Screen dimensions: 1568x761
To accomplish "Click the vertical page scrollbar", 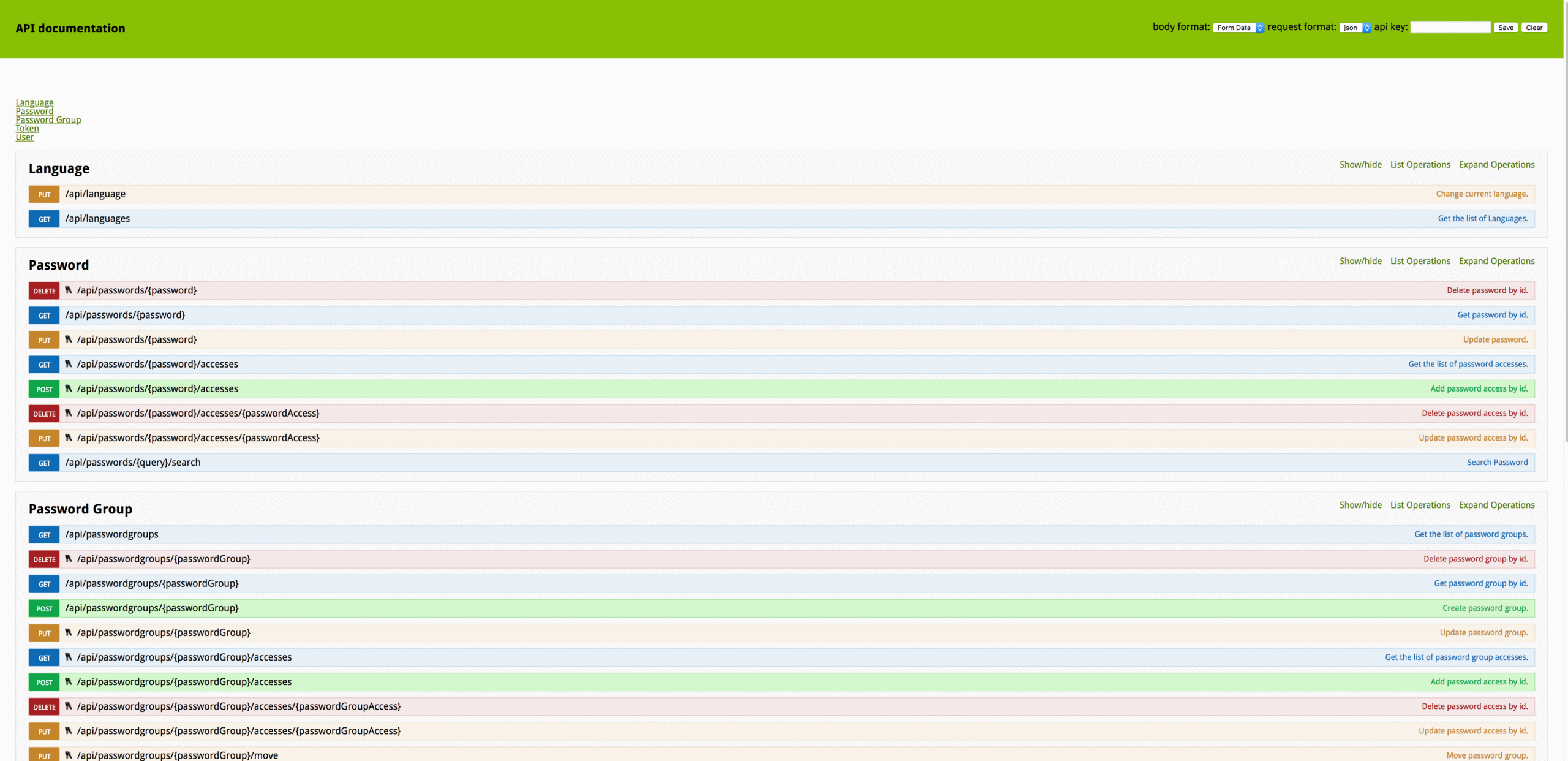I will tap(1565, 245).
